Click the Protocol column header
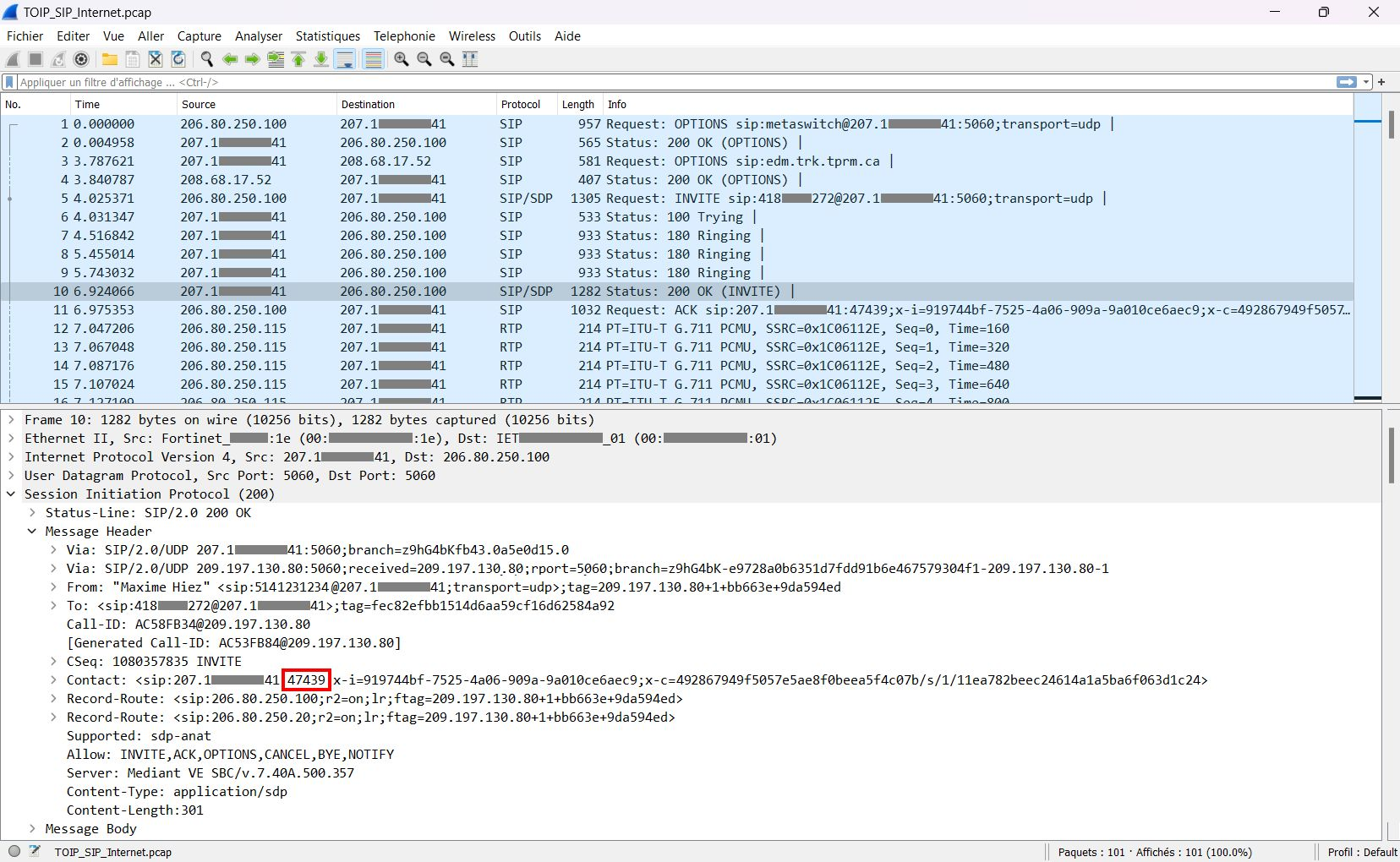The height and width of the screenshot is (862, 1400). [x=521, y=105]
